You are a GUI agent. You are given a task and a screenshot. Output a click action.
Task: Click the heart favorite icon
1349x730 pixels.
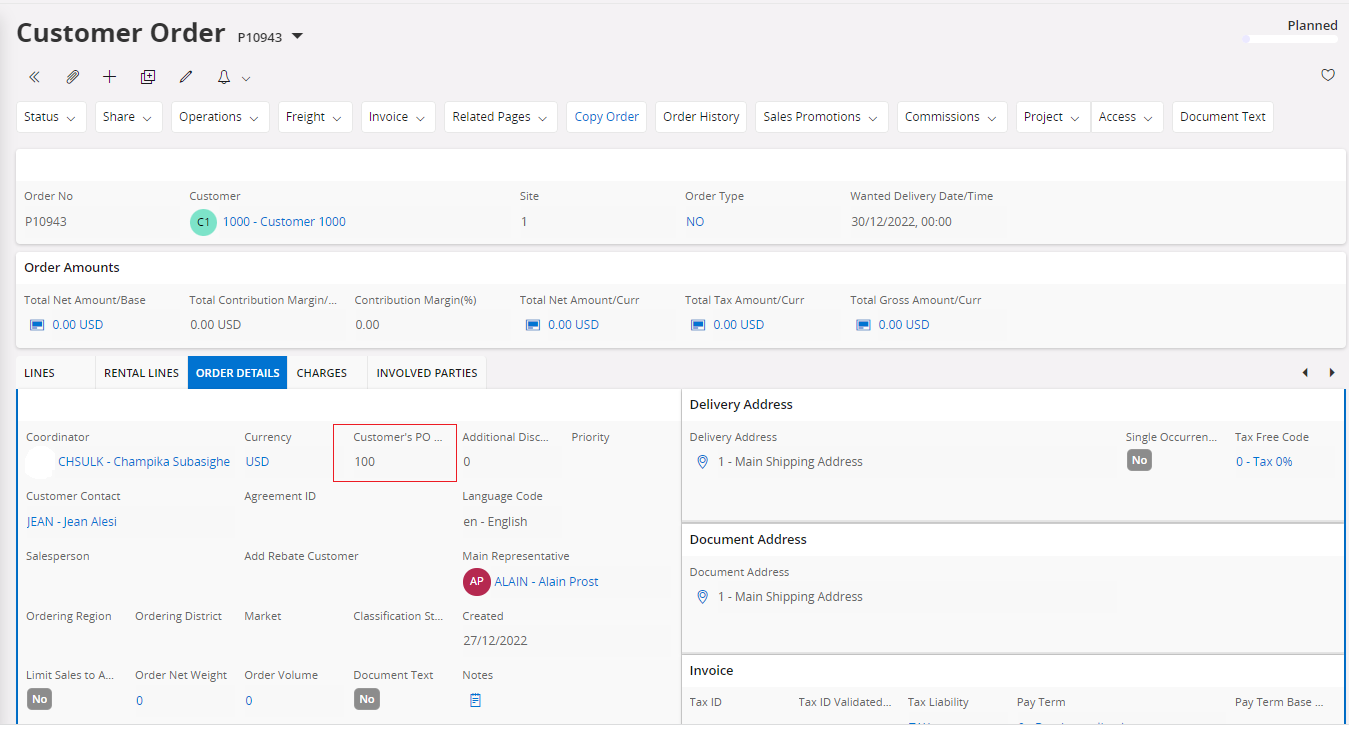coord(1328,75)
